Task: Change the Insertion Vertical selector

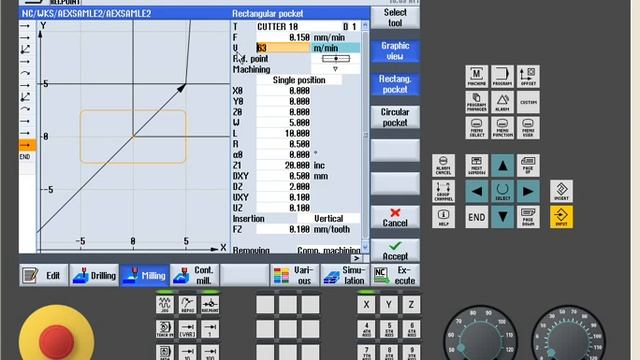Action: [329, 219]
